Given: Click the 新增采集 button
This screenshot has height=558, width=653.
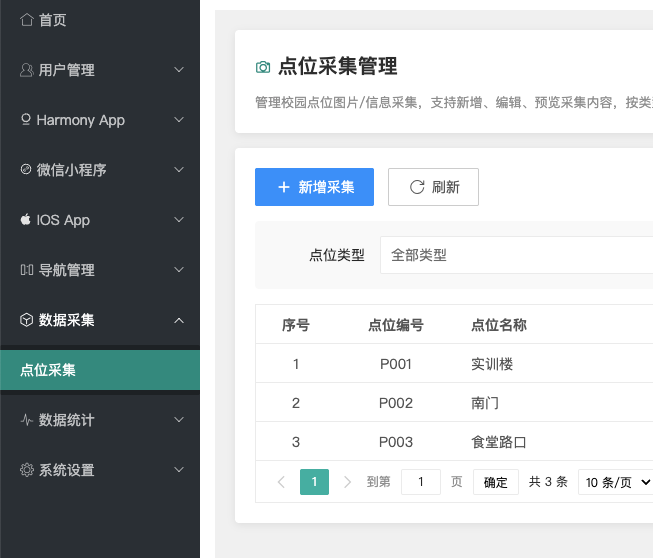Looking at the screenshot, I should pyautogui.click(x=314, y=187).
